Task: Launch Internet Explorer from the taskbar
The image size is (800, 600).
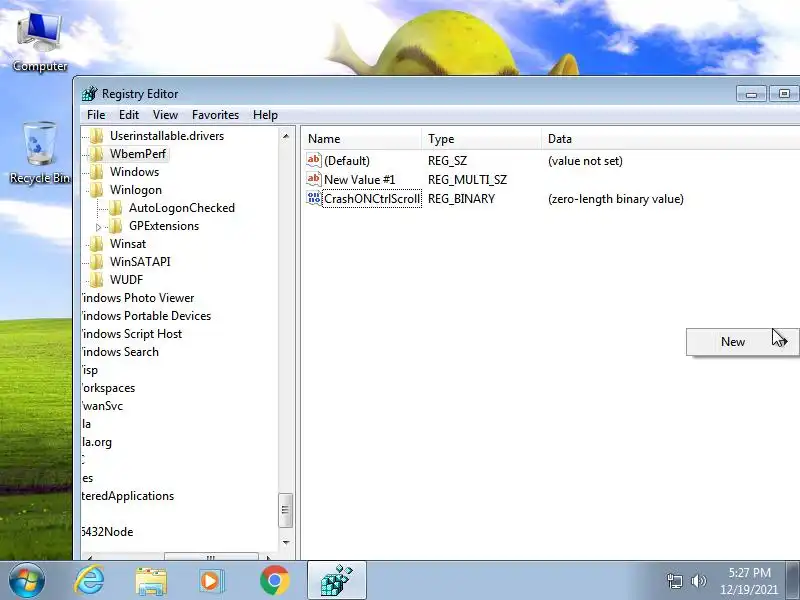Action: [x=90, y=581]
